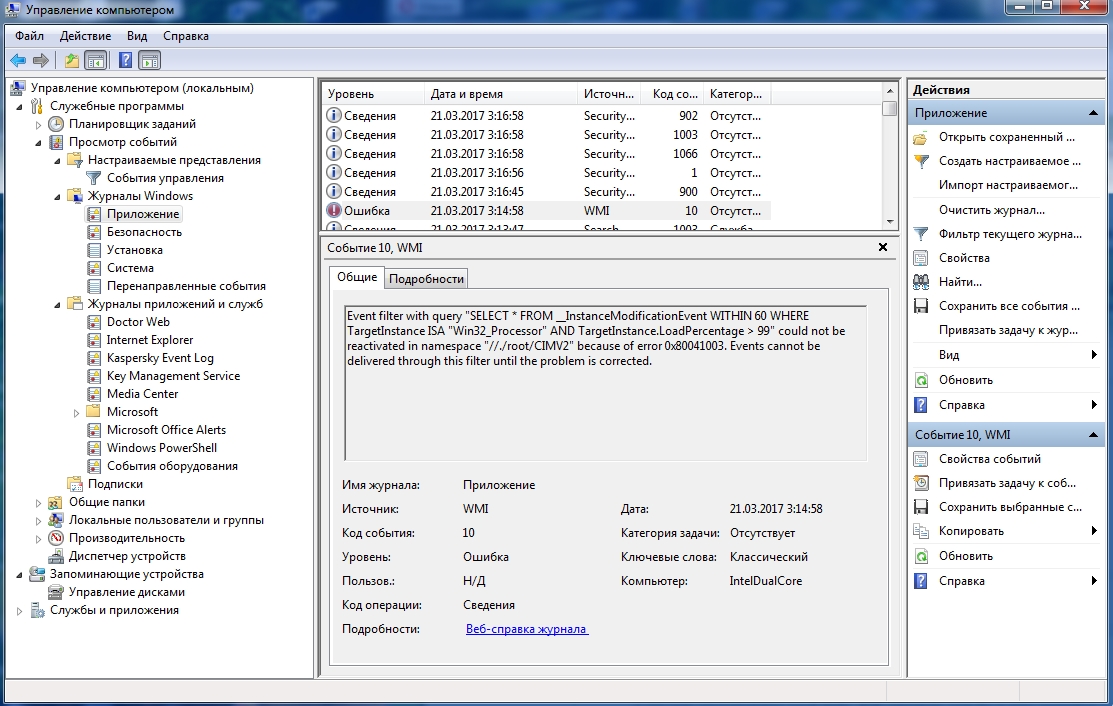
Task: Click event list scrollbar up arrow
Action: click(889, 92)
